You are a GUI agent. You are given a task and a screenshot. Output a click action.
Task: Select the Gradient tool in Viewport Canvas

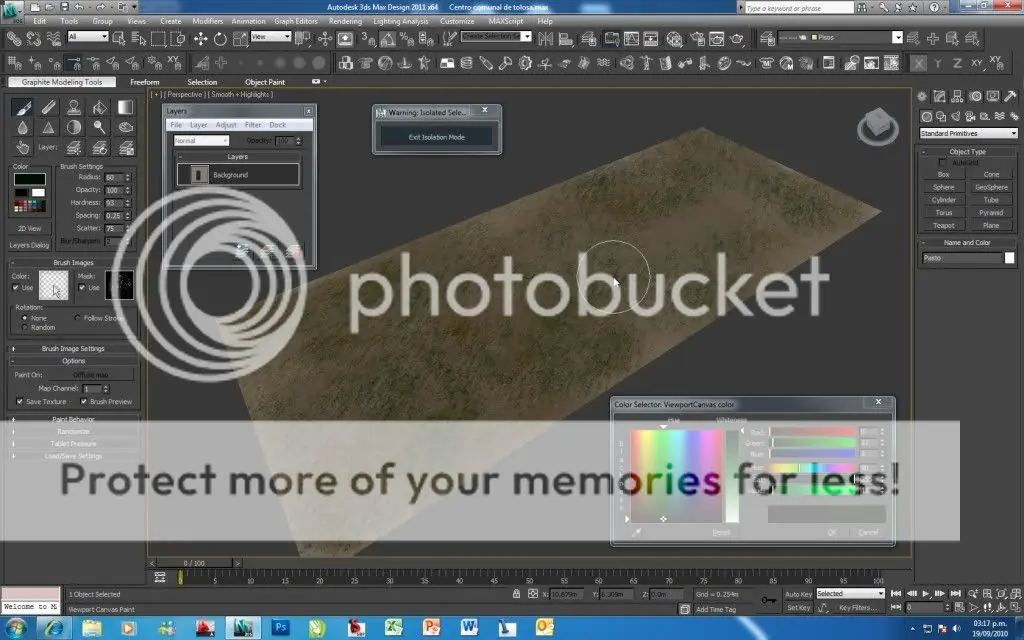[x=125, y=108]
